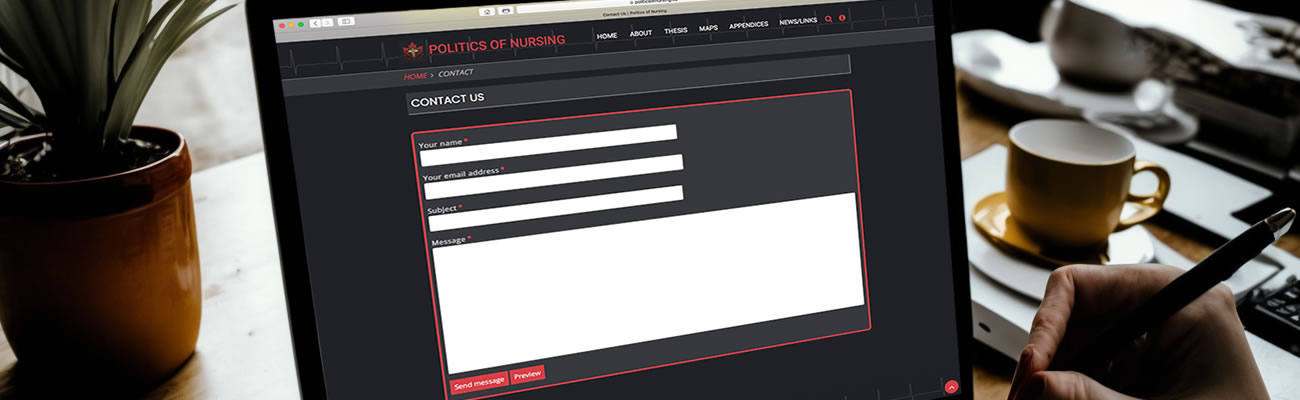Viewport: 1300px width, 400px height.
Task: Click the Politics of Nursing logo emblem
Action: point(412,49)
